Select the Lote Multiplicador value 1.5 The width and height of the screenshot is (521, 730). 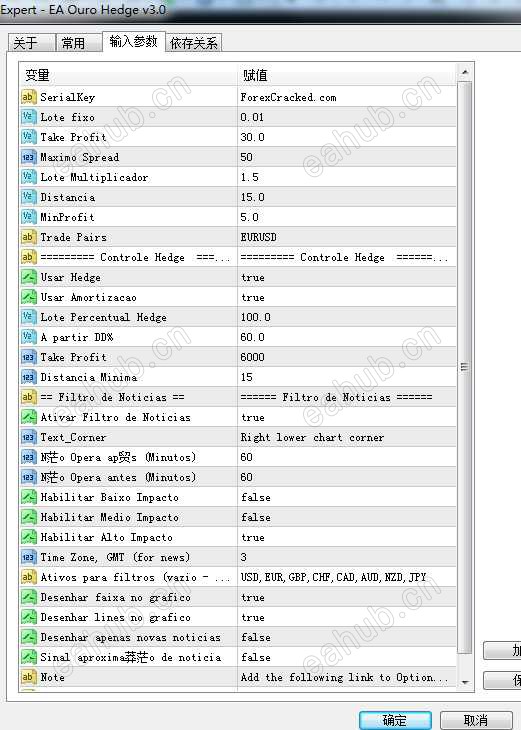[x=347, y=177]
